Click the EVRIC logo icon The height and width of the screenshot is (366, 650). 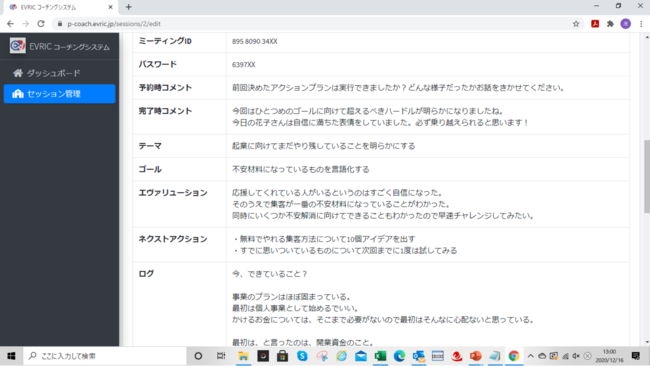pos(17,46)
